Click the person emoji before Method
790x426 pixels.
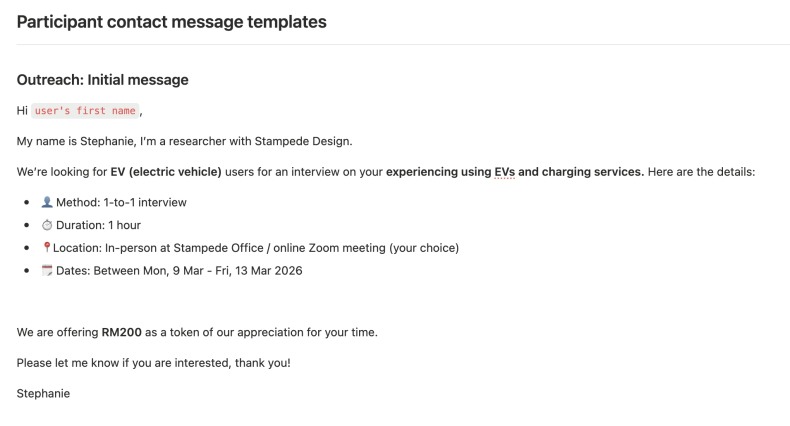click(46, 202)
